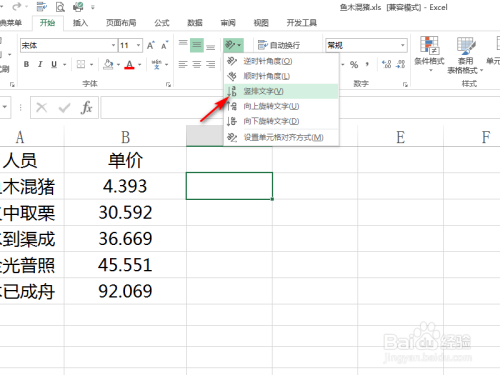The height and width of the screenshot is (375, 500).
Task: Apply percent style with the % icon
Action: point(354,64)
